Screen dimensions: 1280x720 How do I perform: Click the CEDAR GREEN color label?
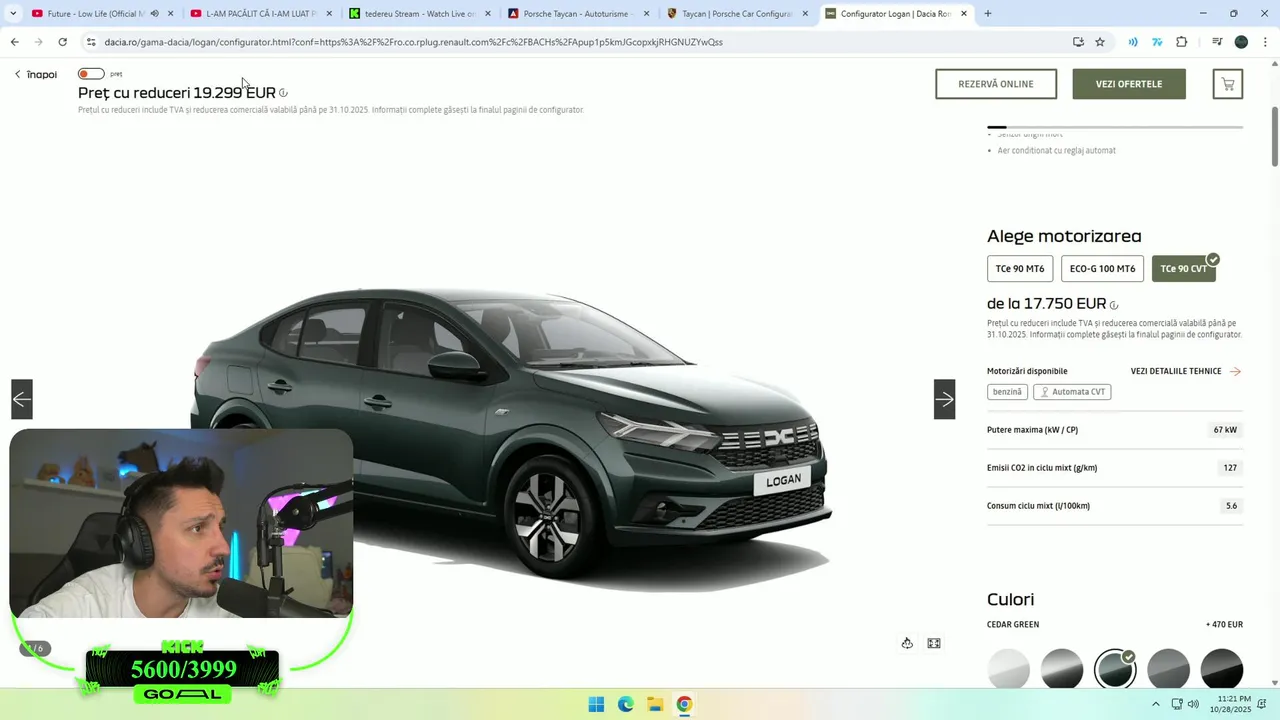1013,625
